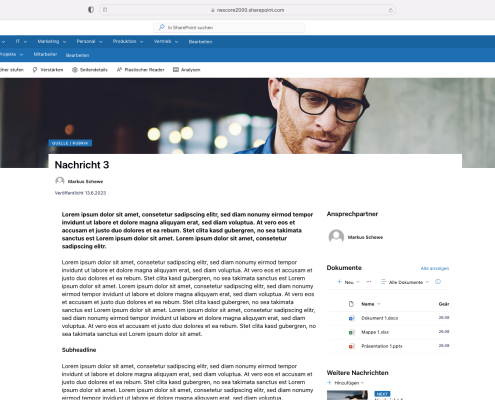Open the more options ellipsis in Dokumente
The width and height of the screenshot is (495, 400).
[369, 282]
